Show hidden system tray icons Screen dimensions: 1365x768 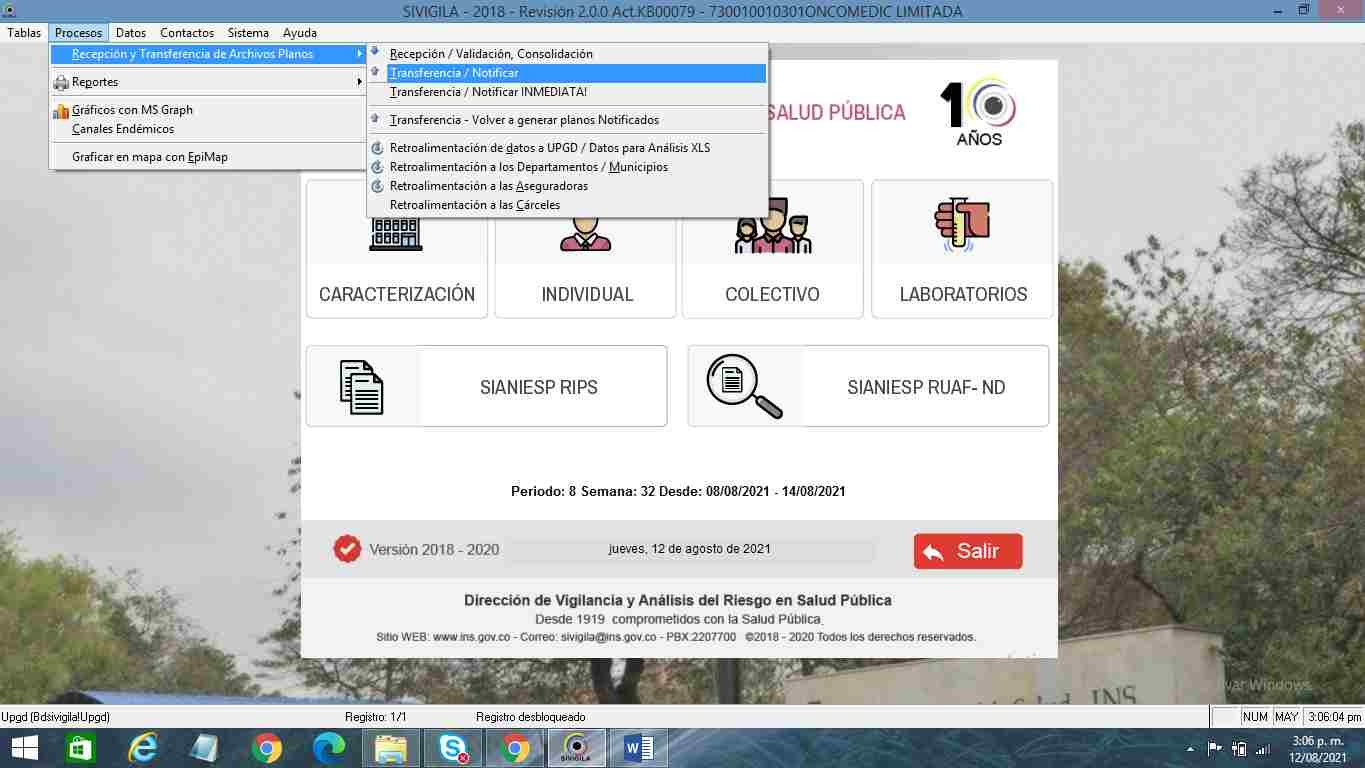pyautogui.click(x=1189, y=749)
